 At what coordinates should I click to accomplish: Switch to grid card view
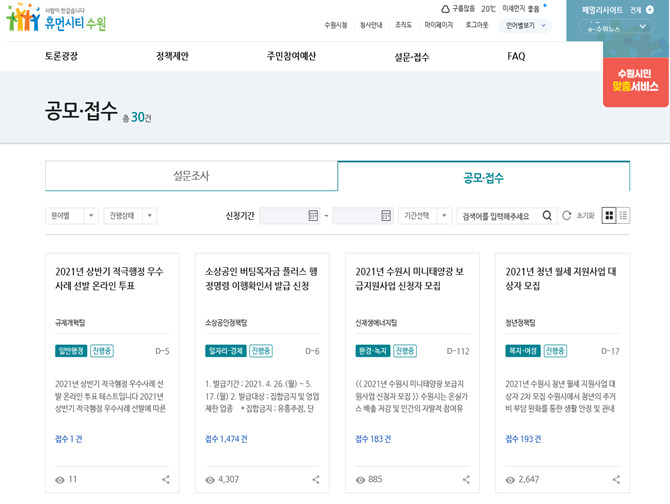(609, 216)
